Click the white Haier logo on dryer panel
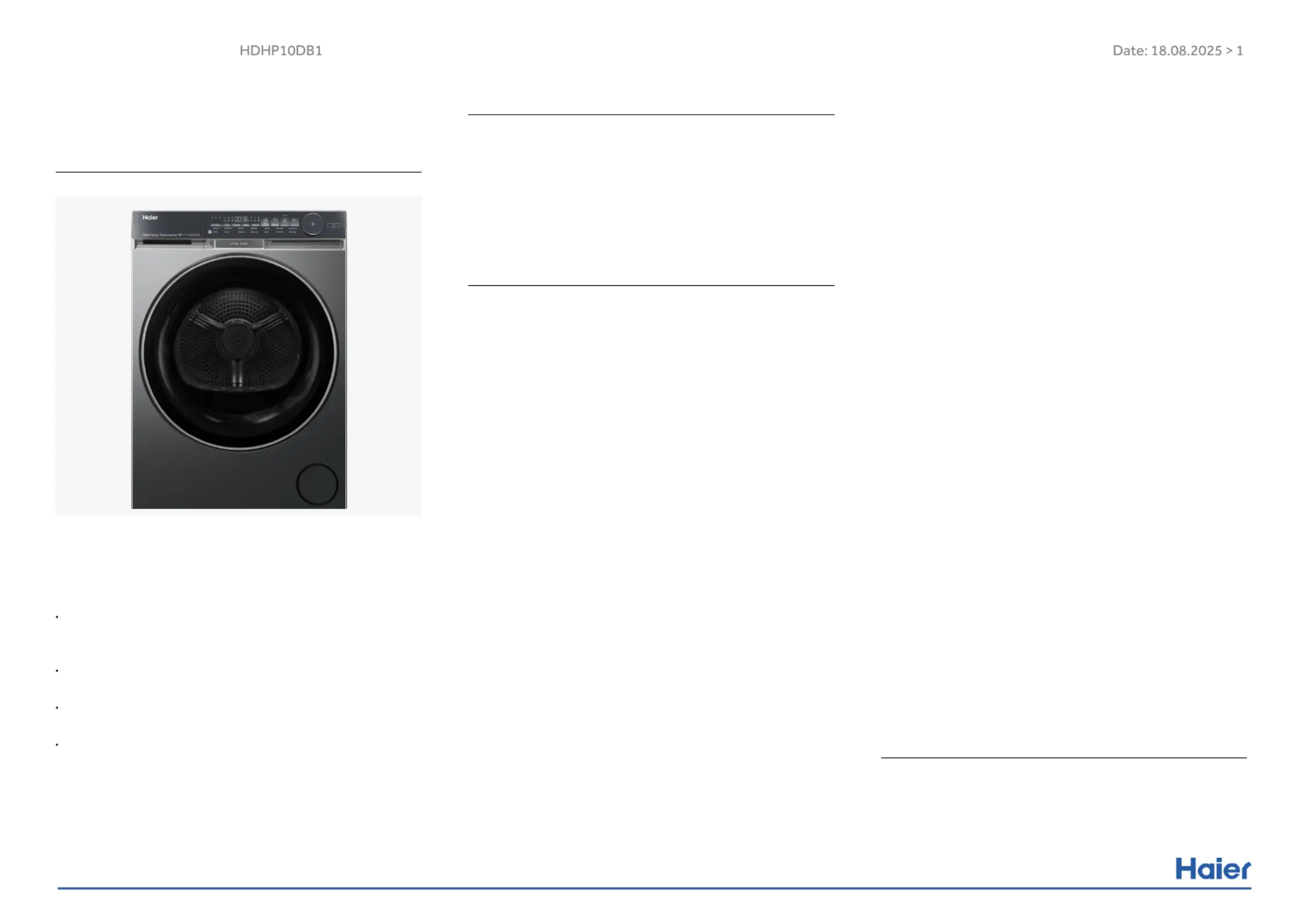1307x924 pixels. pos(150,218)
